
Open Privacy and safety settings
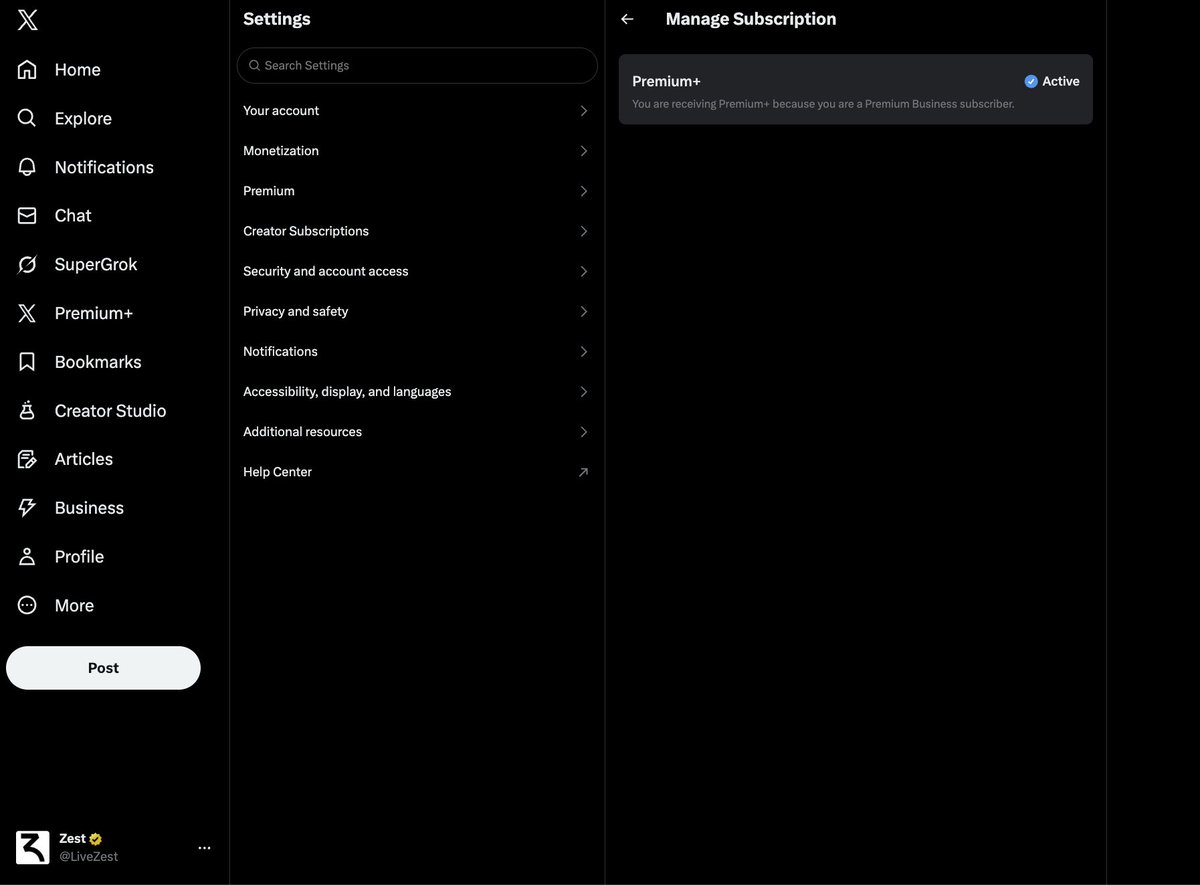[417, 311]
